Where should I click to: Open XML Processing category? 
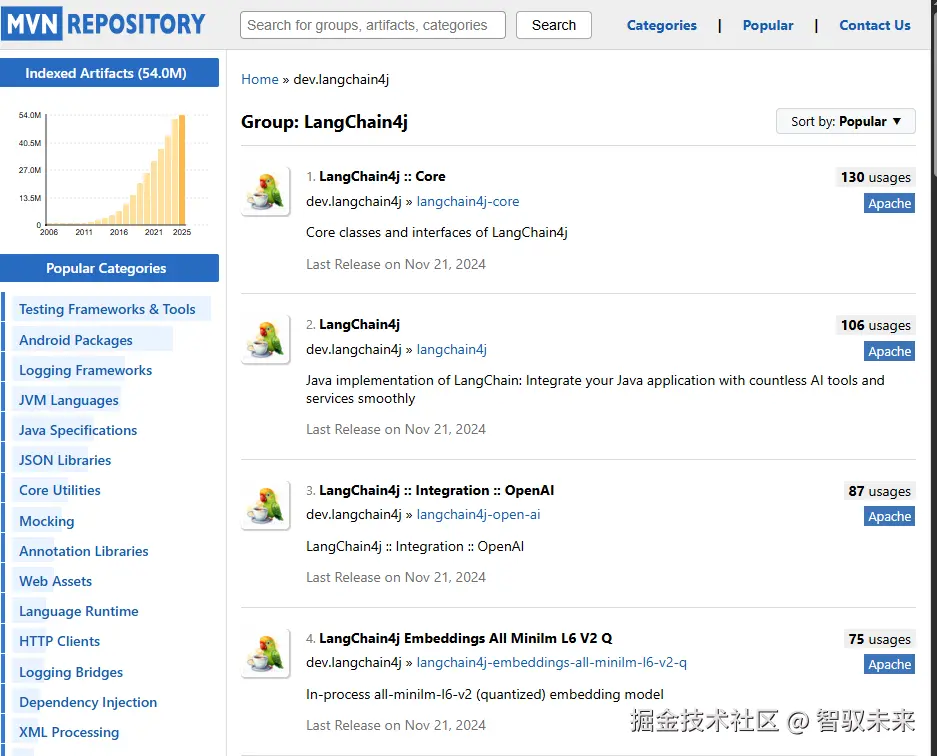tap(69, 732)
